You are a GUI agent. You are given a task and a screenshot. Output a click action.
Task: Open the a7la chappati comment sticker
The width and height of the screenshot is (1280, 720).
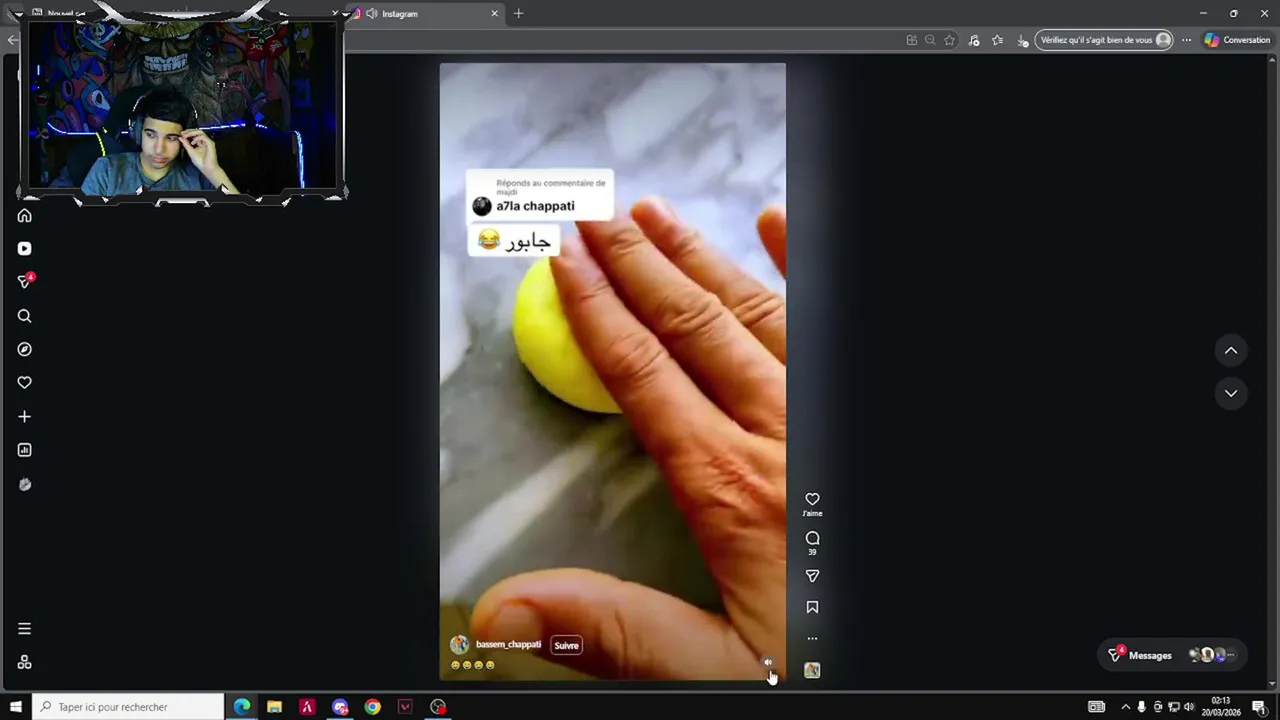tap(540, 195)
